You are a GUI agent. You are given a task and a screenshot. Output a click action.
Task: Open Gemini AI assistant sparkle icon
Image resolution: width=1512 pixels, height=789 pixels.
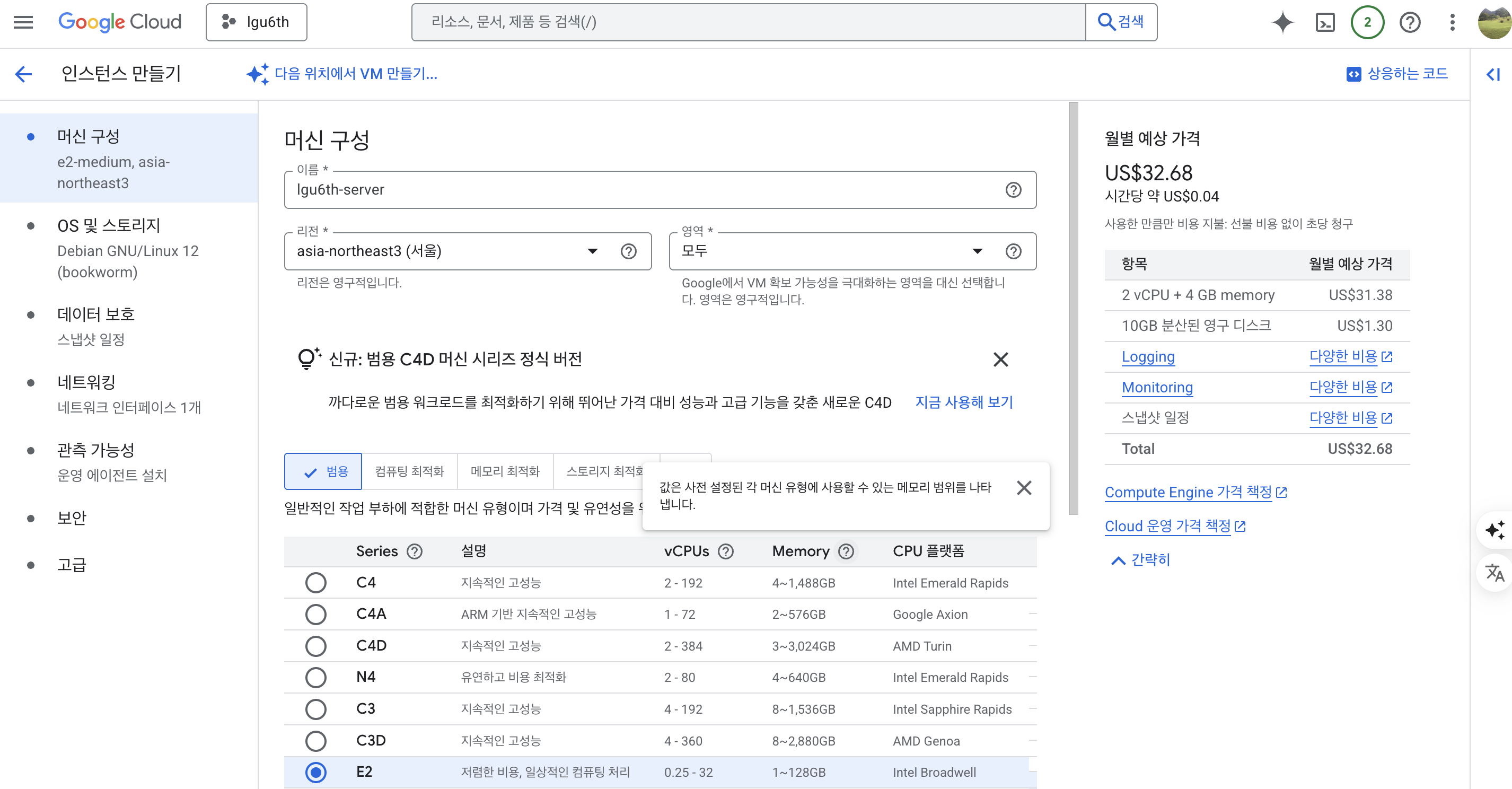1282,22
